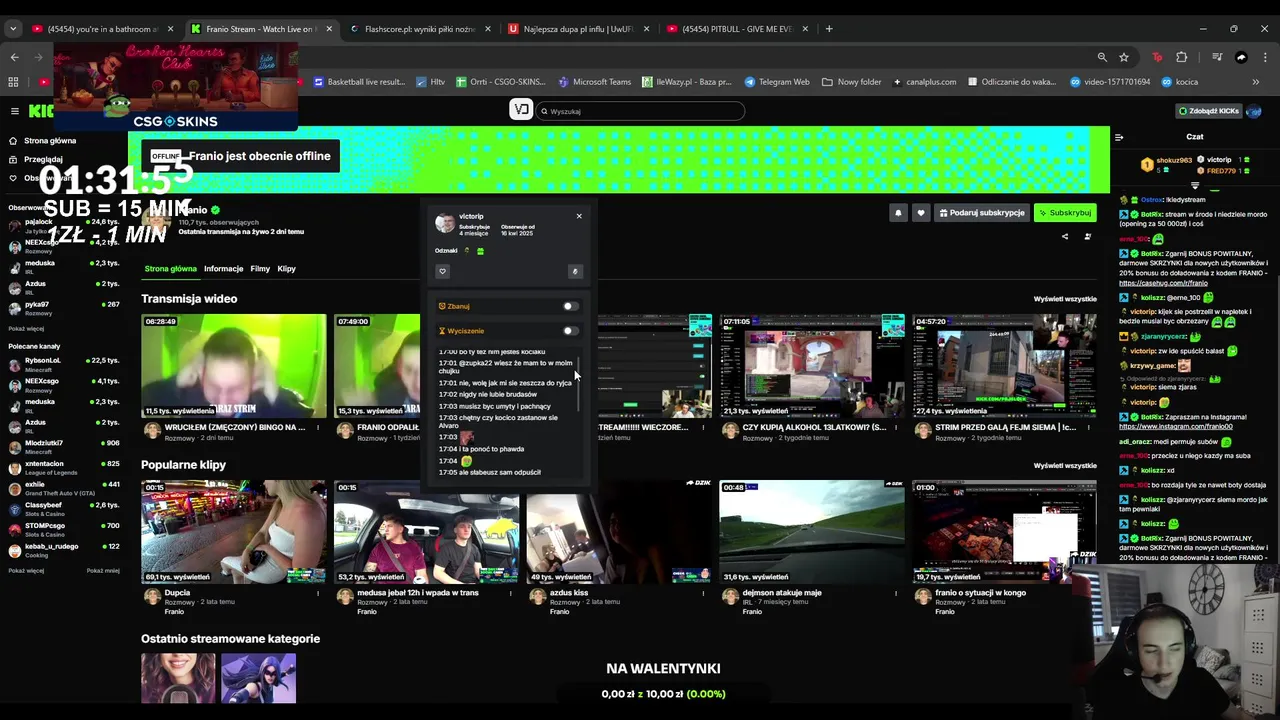
Task: Open instagram.com/franio00 link in chat
Action: pyautogui.click(x=1176, y=427)
